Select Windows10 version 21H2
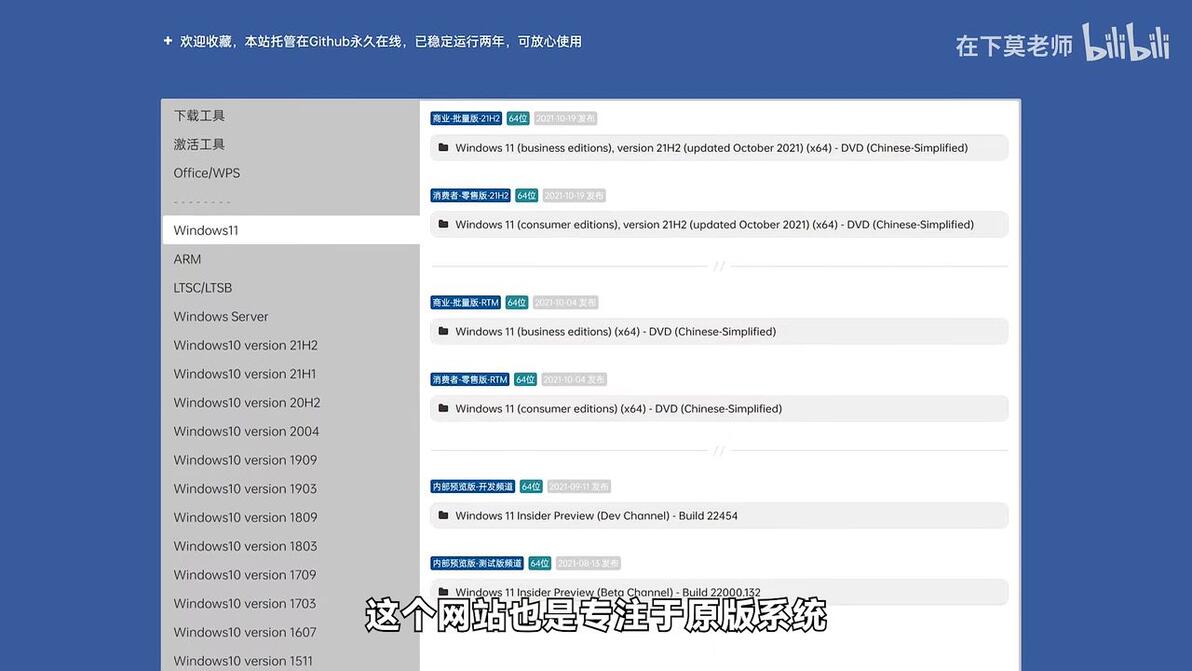 tap(290, 346)
